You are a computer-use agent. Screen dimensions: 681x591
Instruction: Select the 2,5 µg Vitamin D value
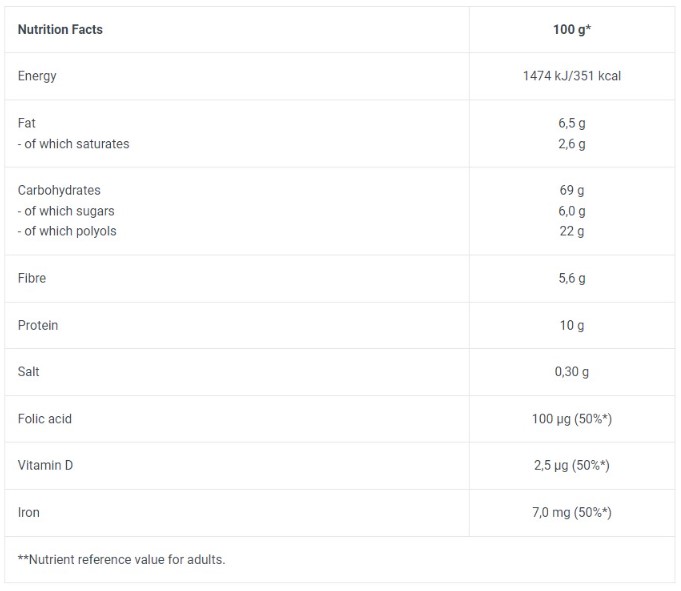point(571,466)
